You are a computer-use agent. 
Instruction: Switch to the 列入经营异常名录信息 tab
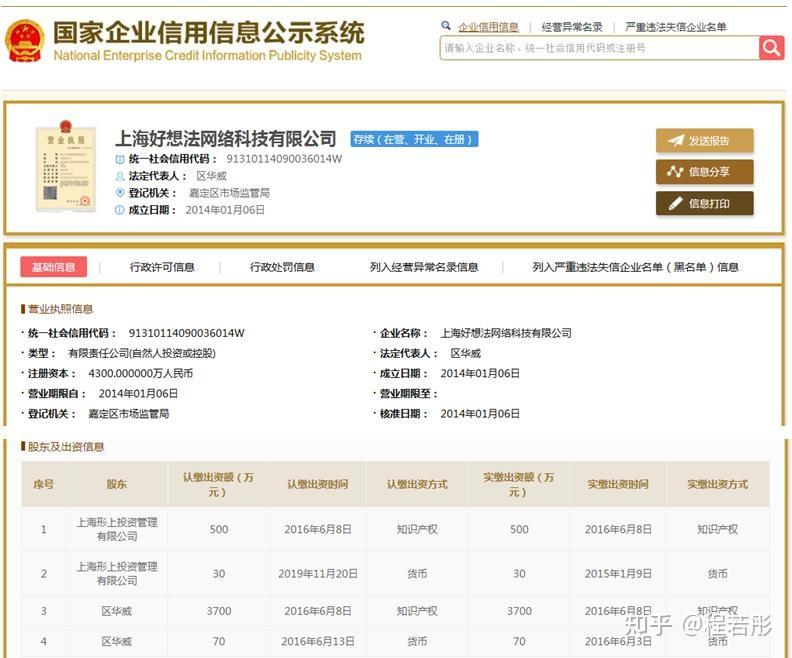424,267
